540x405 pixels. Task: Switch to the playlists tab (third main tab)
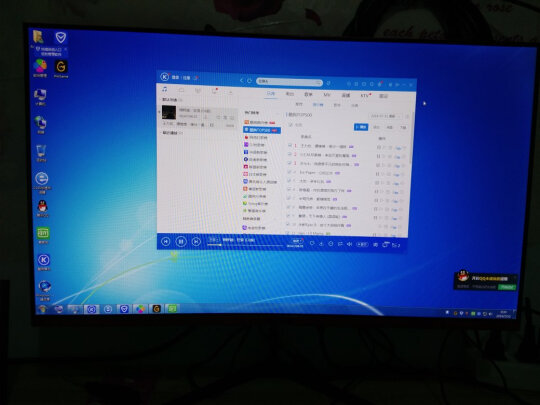click(x=308, y=94)
